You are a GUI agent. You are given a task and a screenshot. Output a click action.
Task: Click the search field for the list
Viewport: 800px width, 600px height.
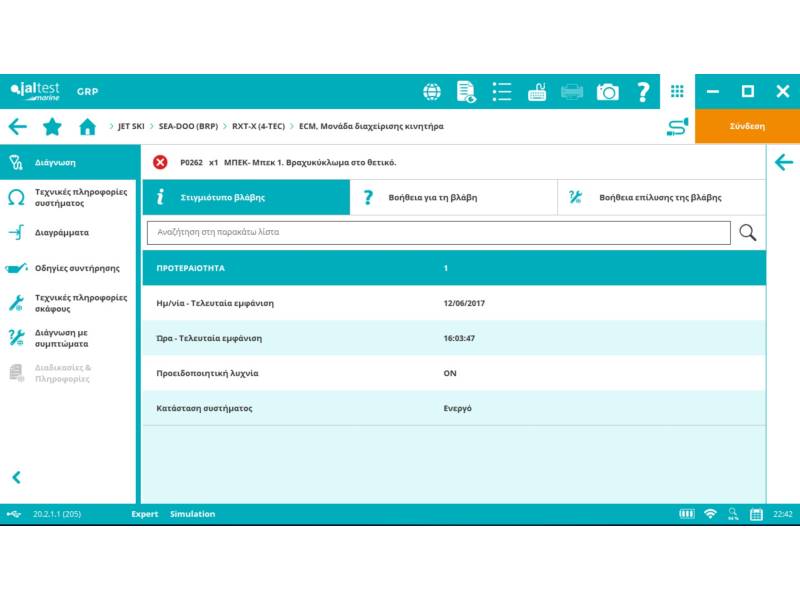[438, 233]
